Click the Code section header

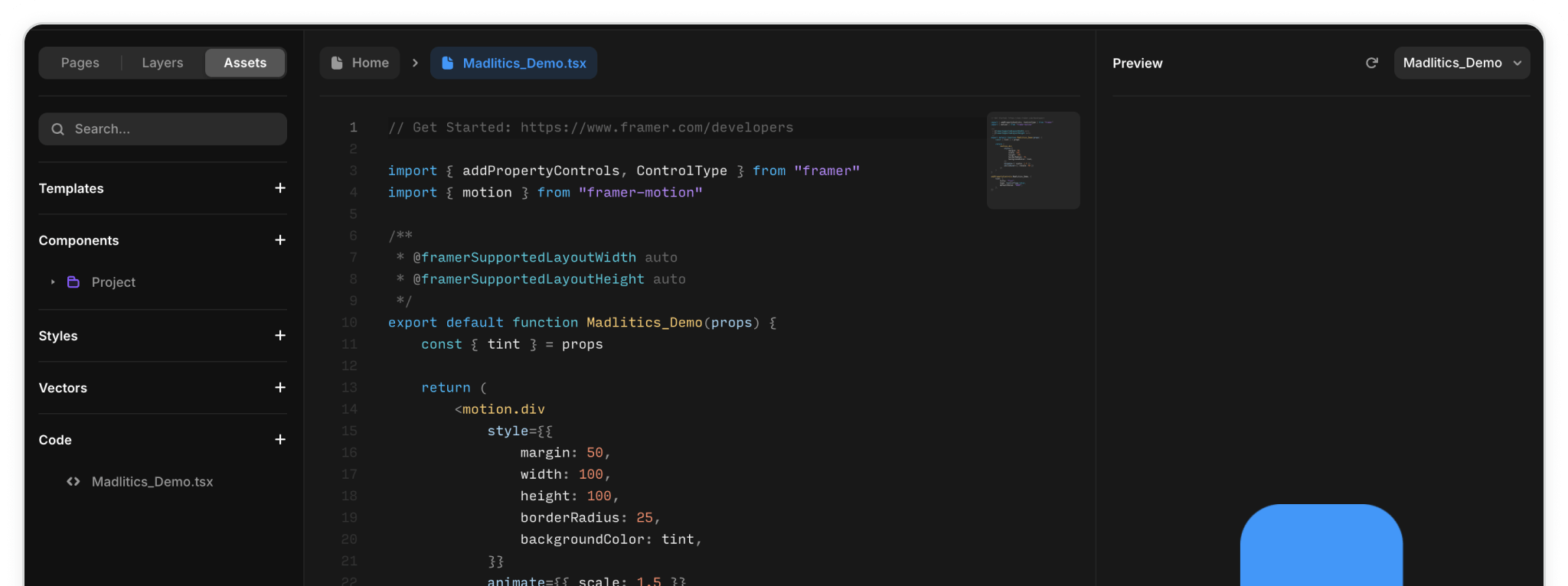pyautogui.click(x=55, y=440)
